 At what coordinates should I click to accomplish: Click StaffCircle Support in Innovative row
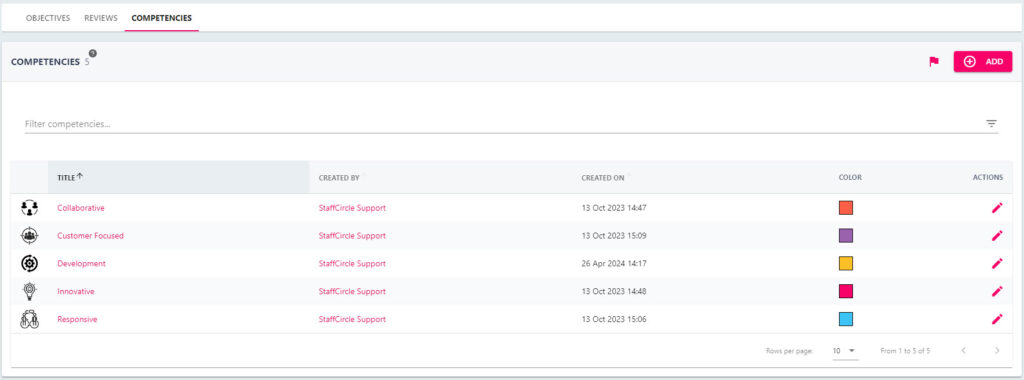[x=352, y=292]
